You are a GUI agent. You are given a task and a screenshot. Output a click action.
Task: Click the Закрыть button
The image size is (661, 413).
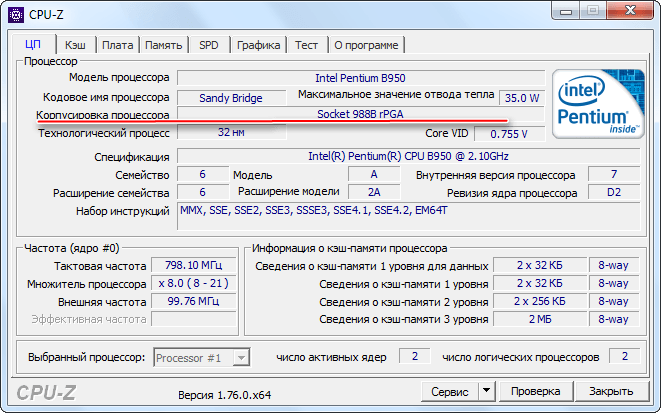[x=610, y=390]
